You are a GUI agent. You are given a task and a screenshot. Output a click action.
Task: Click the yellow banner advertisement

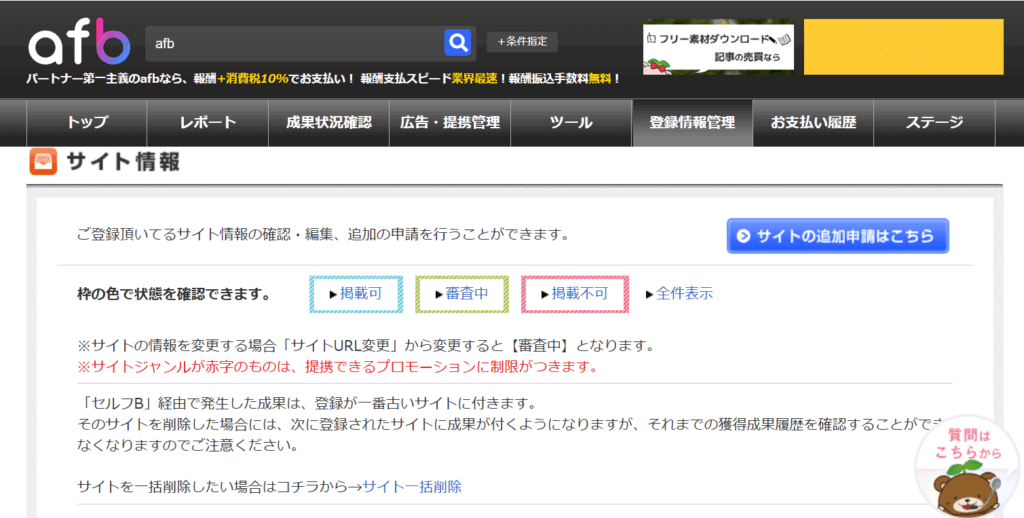[903, 47]
